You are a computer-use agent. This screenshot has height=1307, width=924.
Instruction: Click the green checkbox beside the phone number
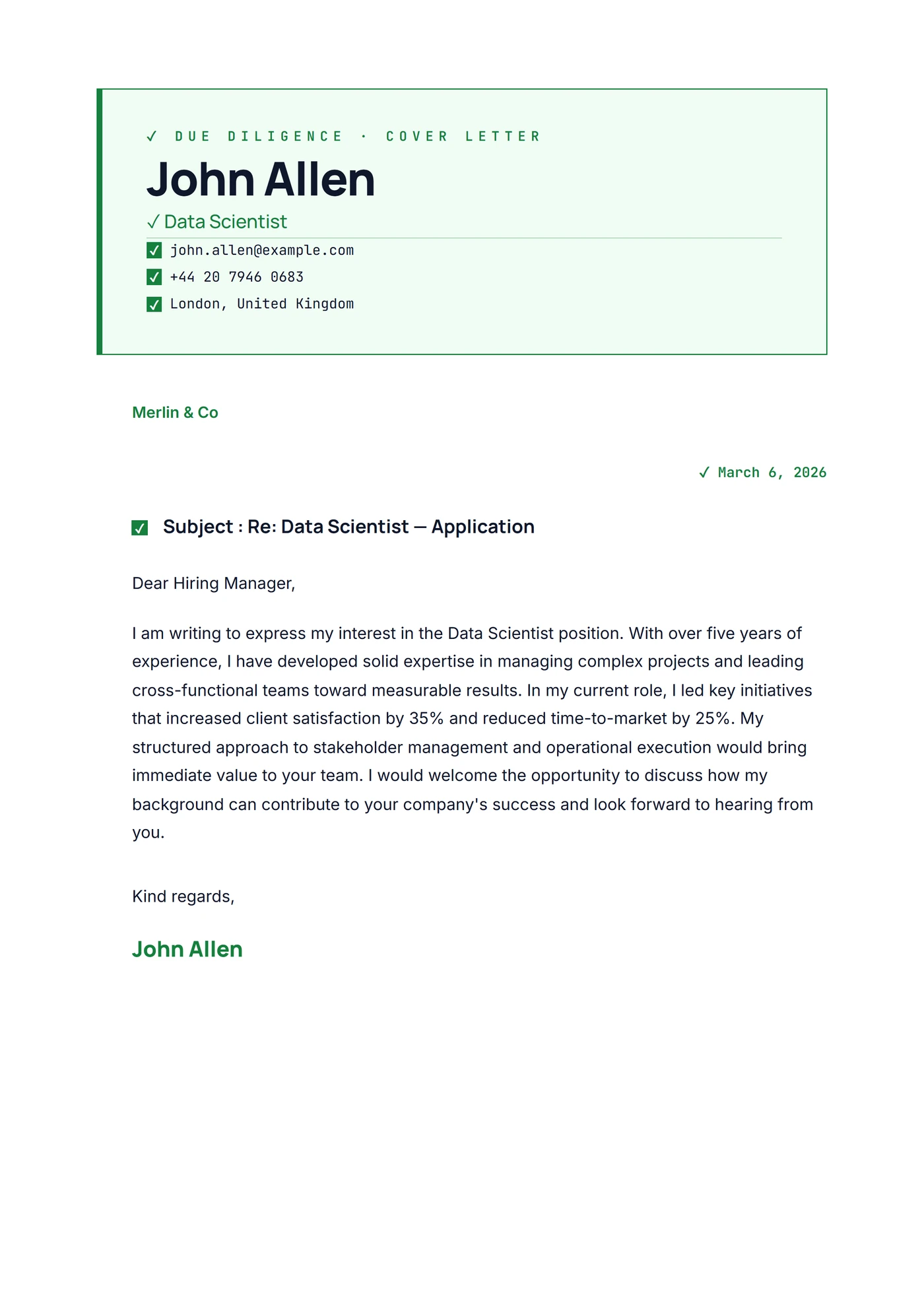[154, 277]
